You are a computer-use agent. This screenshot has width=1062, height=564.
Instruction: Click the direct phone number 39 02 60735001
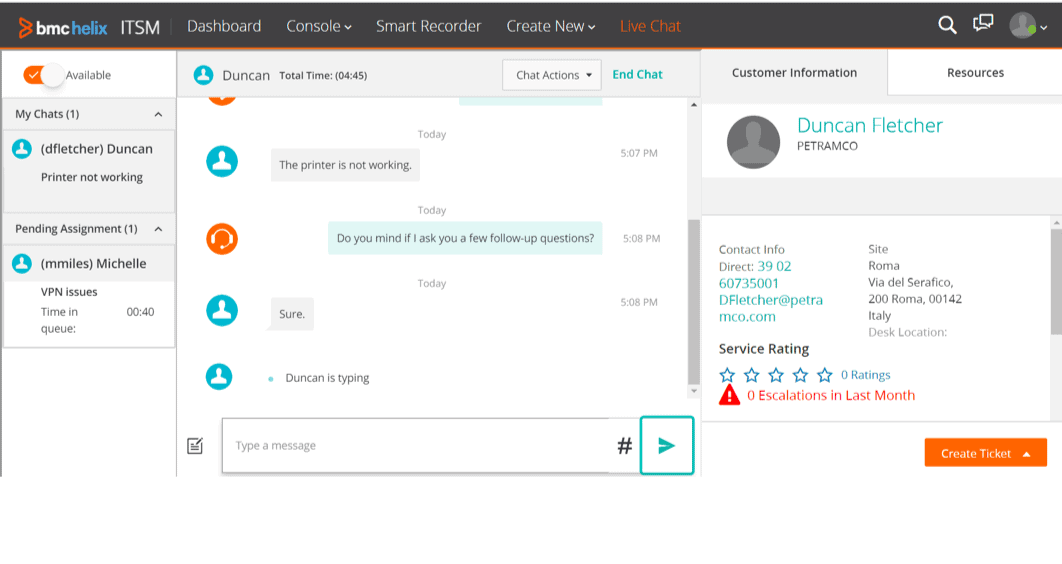[x=755, y=274]
